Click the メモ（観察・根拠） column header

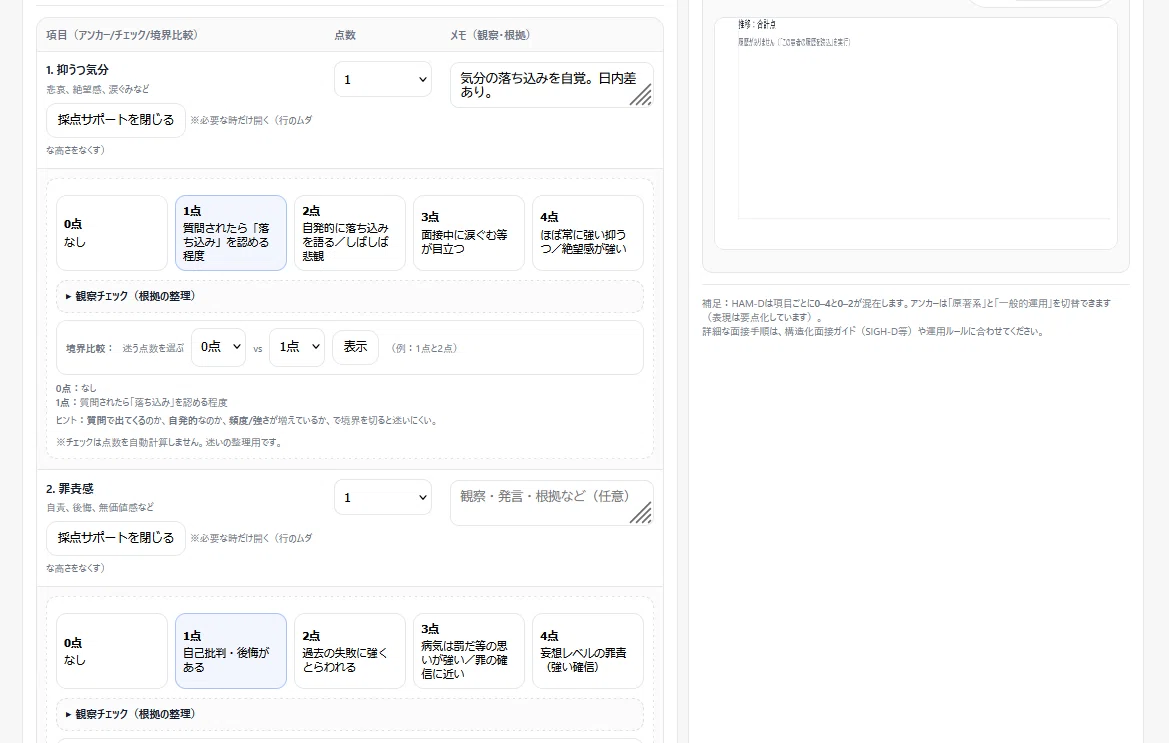(x=492, y=35)
